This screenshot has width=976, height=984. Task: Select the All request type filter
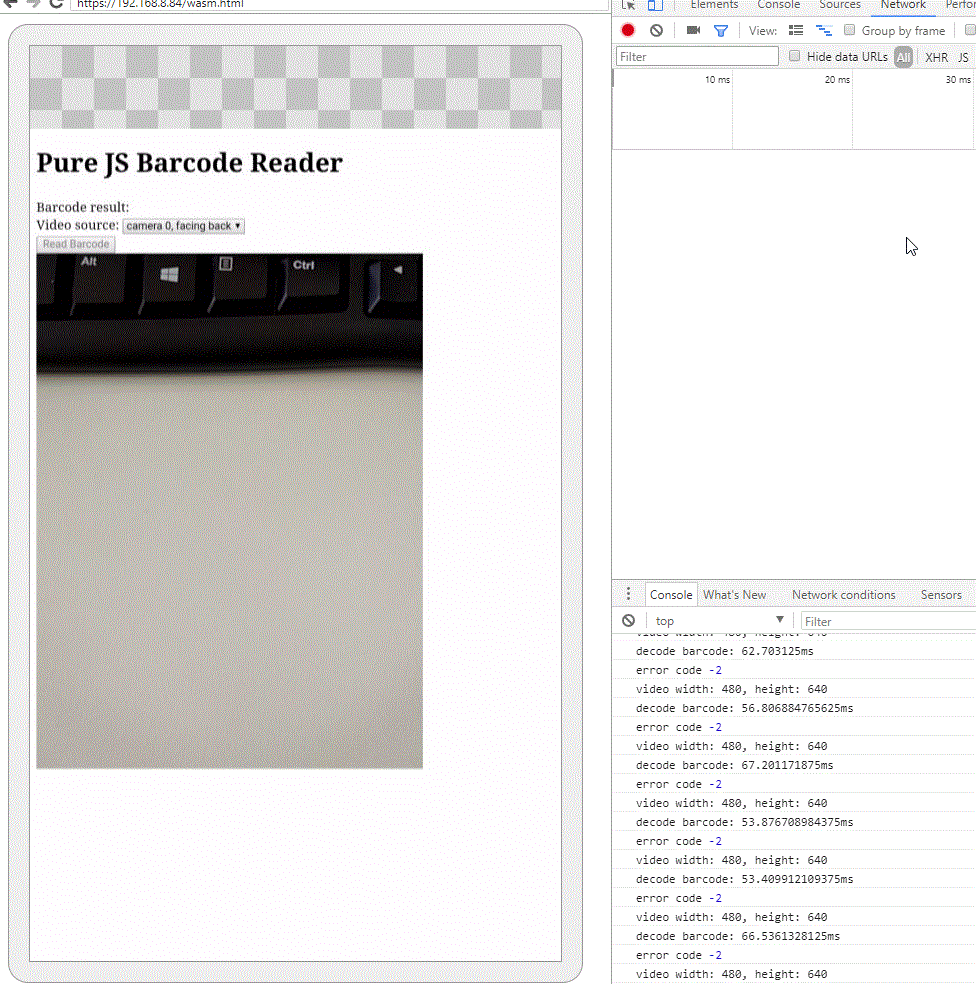coord(903,58)
